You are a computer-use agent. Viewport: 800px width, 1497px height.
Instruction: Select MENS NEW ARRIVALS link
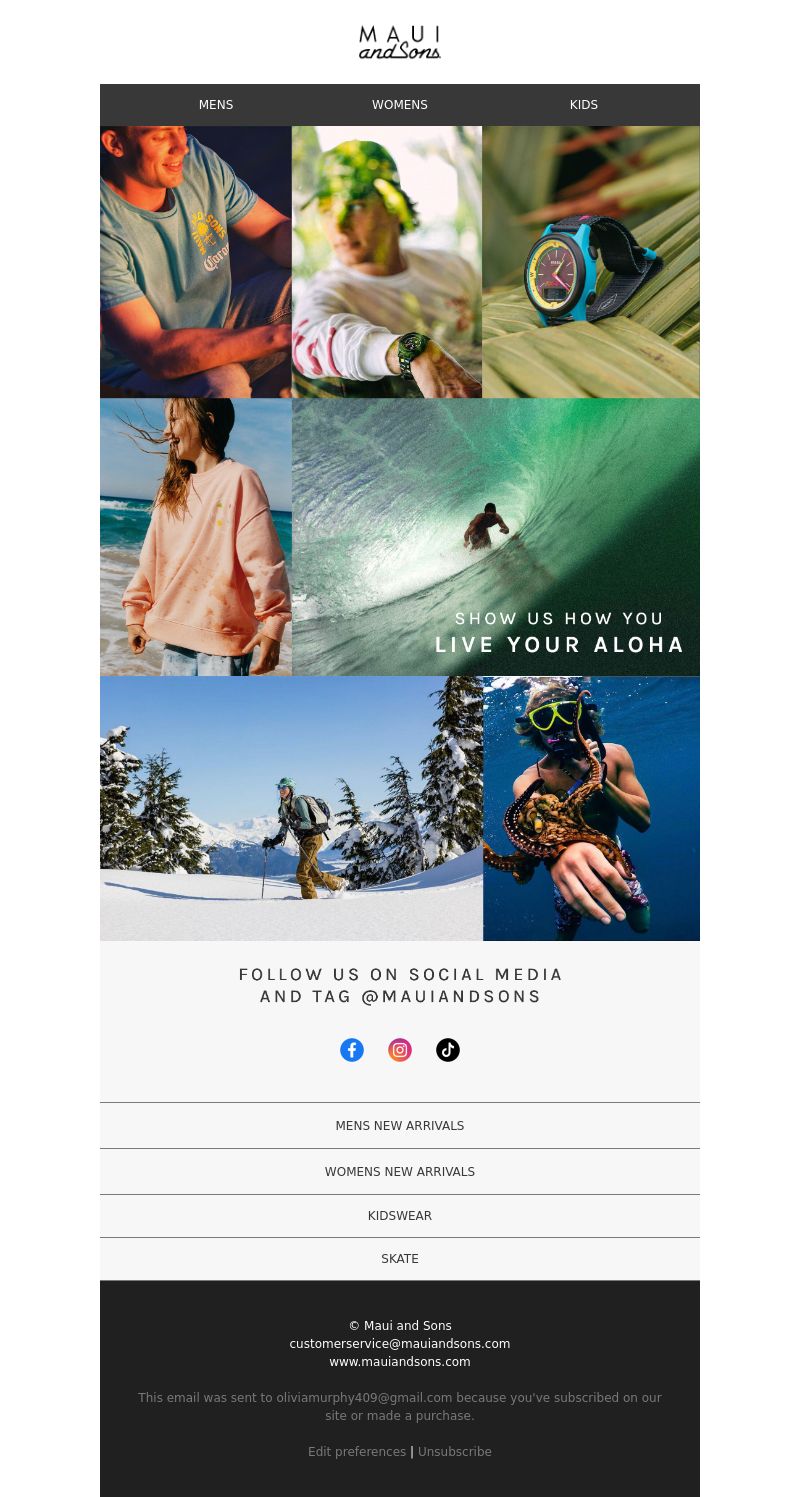[400, 1126]
